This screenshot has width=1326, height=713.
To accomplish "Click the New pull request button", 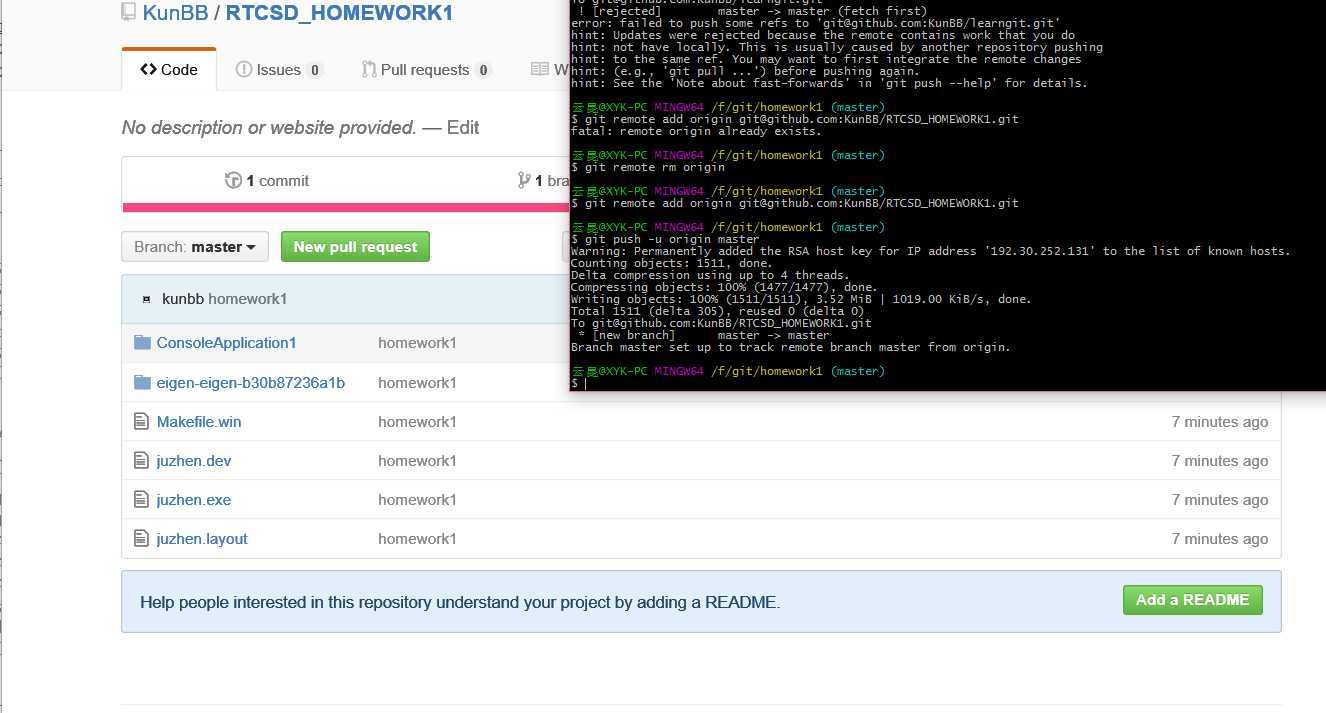I will pyautogui.click(x=355, y=247).
